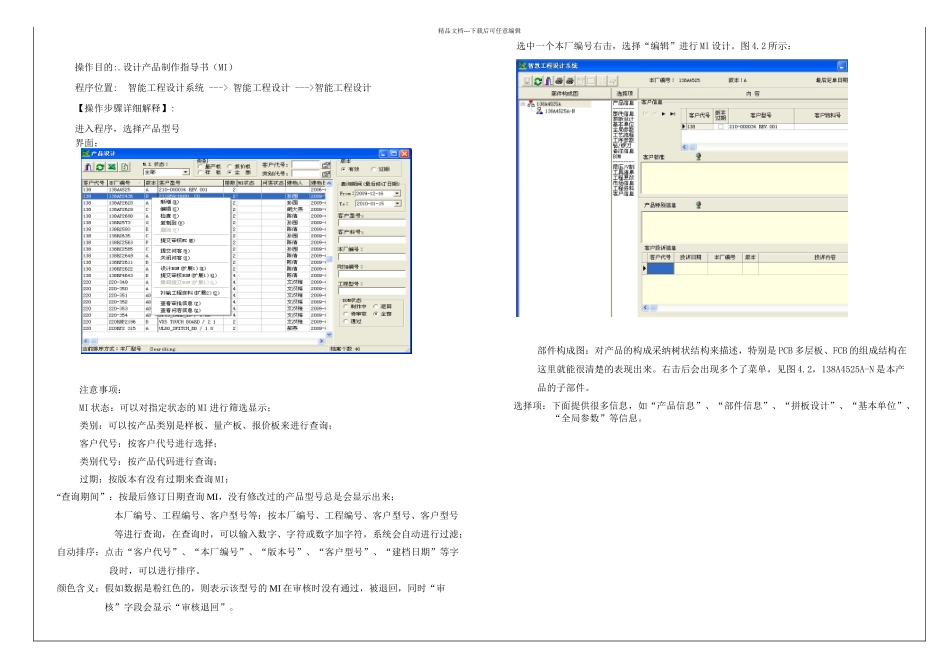This screenshot has width=950, height=672.
Task: Expand tree node 138A4525A
Action: [x=523, y=104]
